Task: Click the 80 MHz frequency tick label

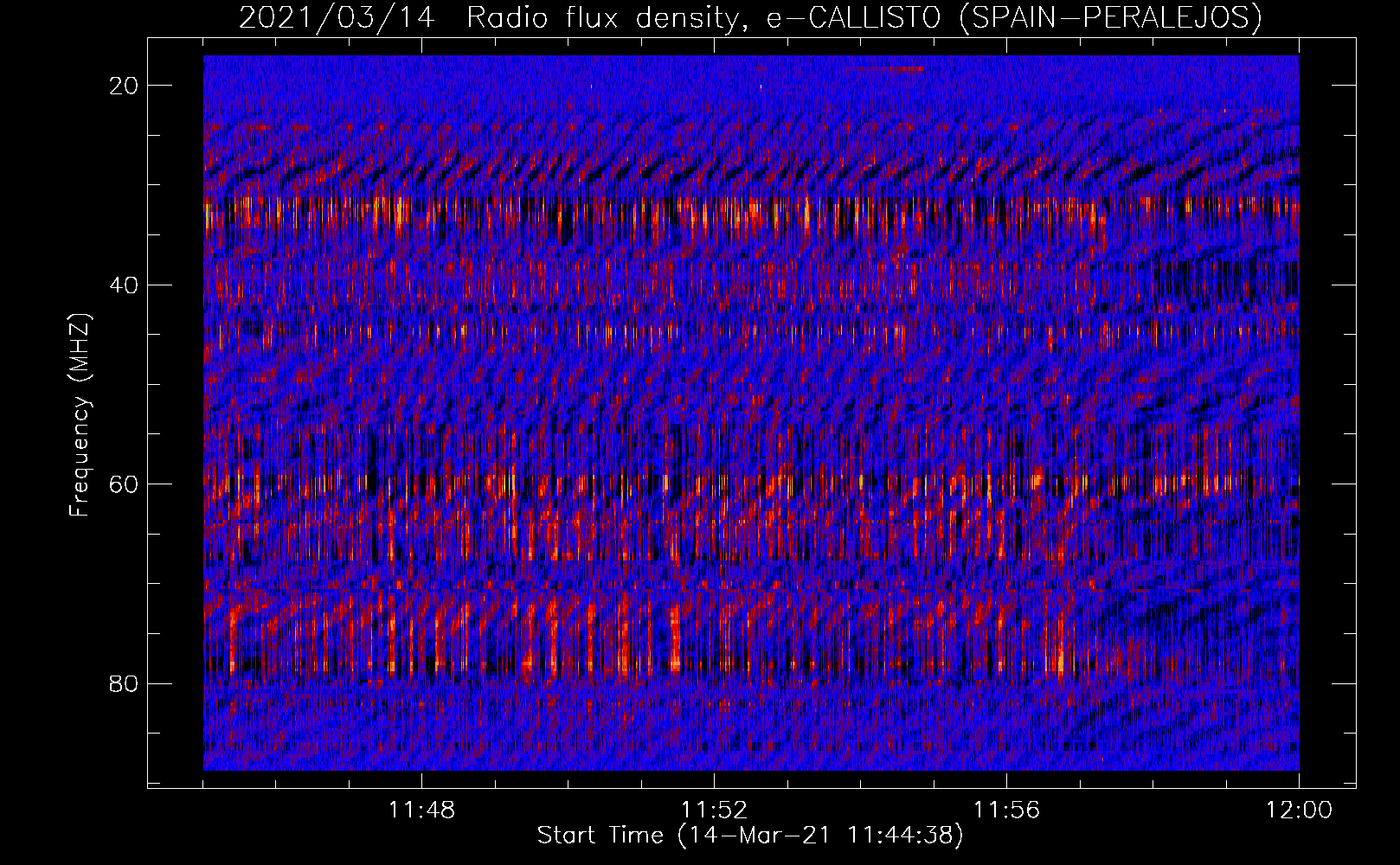Action: tap(125, 683)
